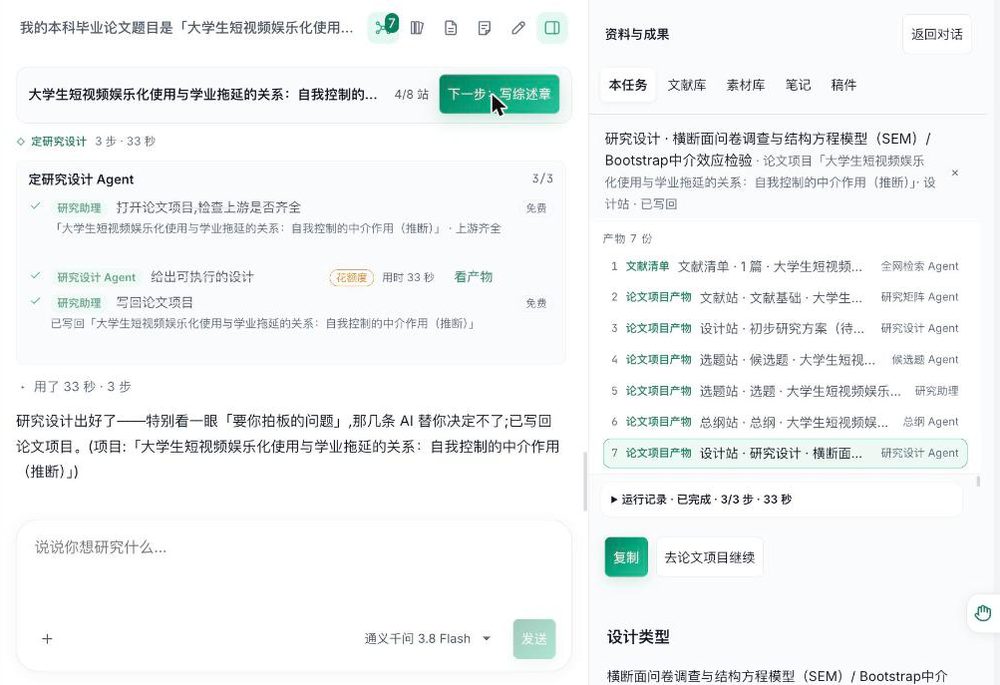This screenshot has height=685, width=1000.
Task: Select product row 3 设计站 · 初步研究方案
Action: pyautogui.click(x=784, y=328)
